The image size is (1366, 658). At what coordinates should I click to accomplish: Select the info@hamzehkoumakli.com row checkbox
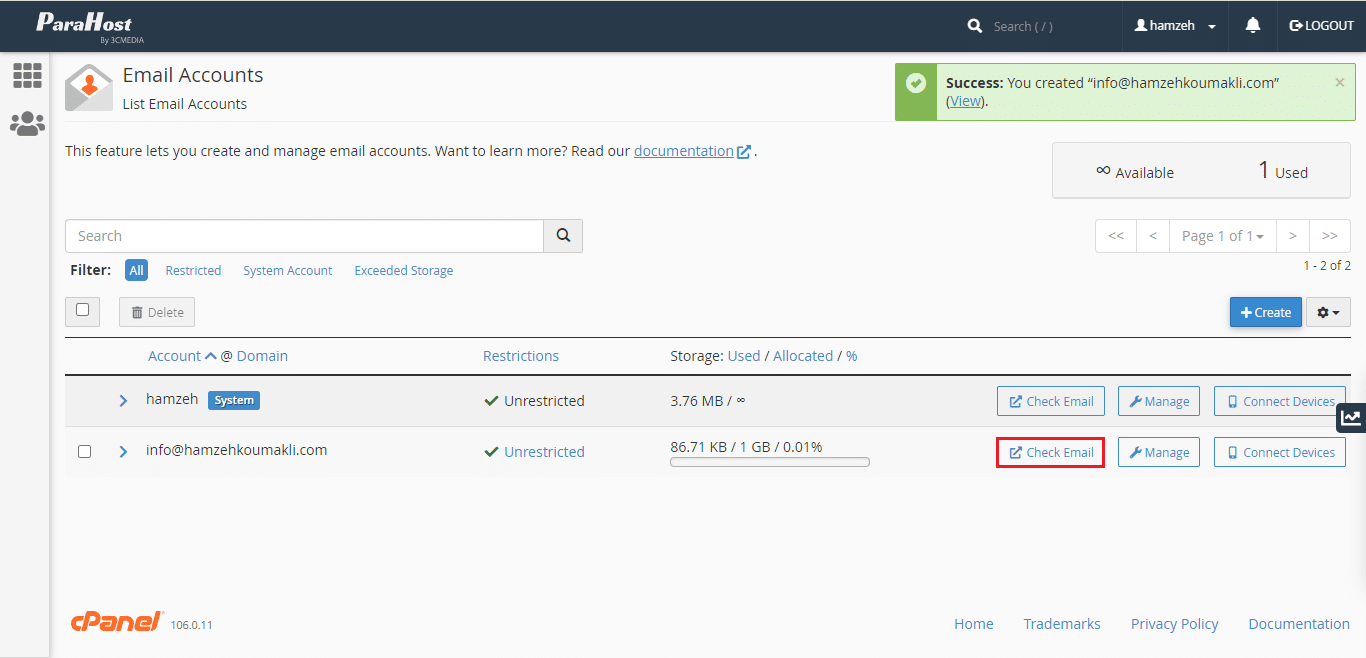pos(85,452)
